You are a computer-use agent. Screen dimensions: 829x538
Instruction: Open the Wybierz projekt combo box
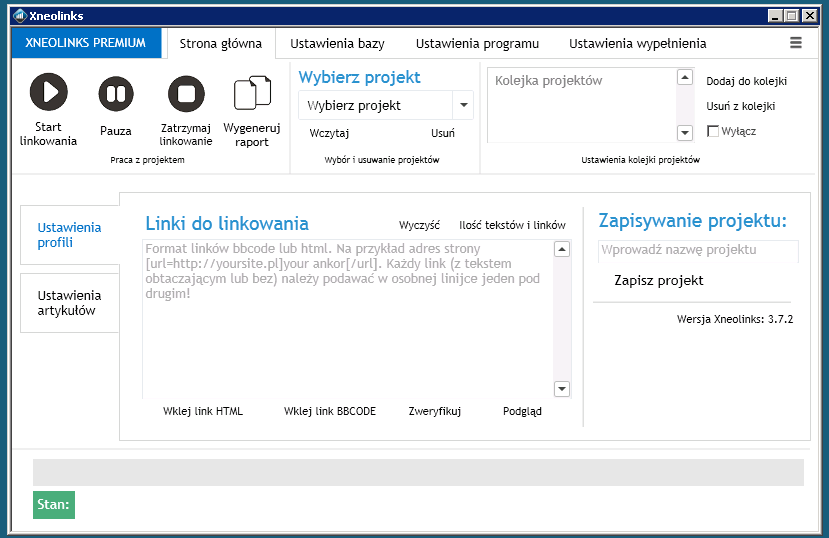tap(386, 105)
